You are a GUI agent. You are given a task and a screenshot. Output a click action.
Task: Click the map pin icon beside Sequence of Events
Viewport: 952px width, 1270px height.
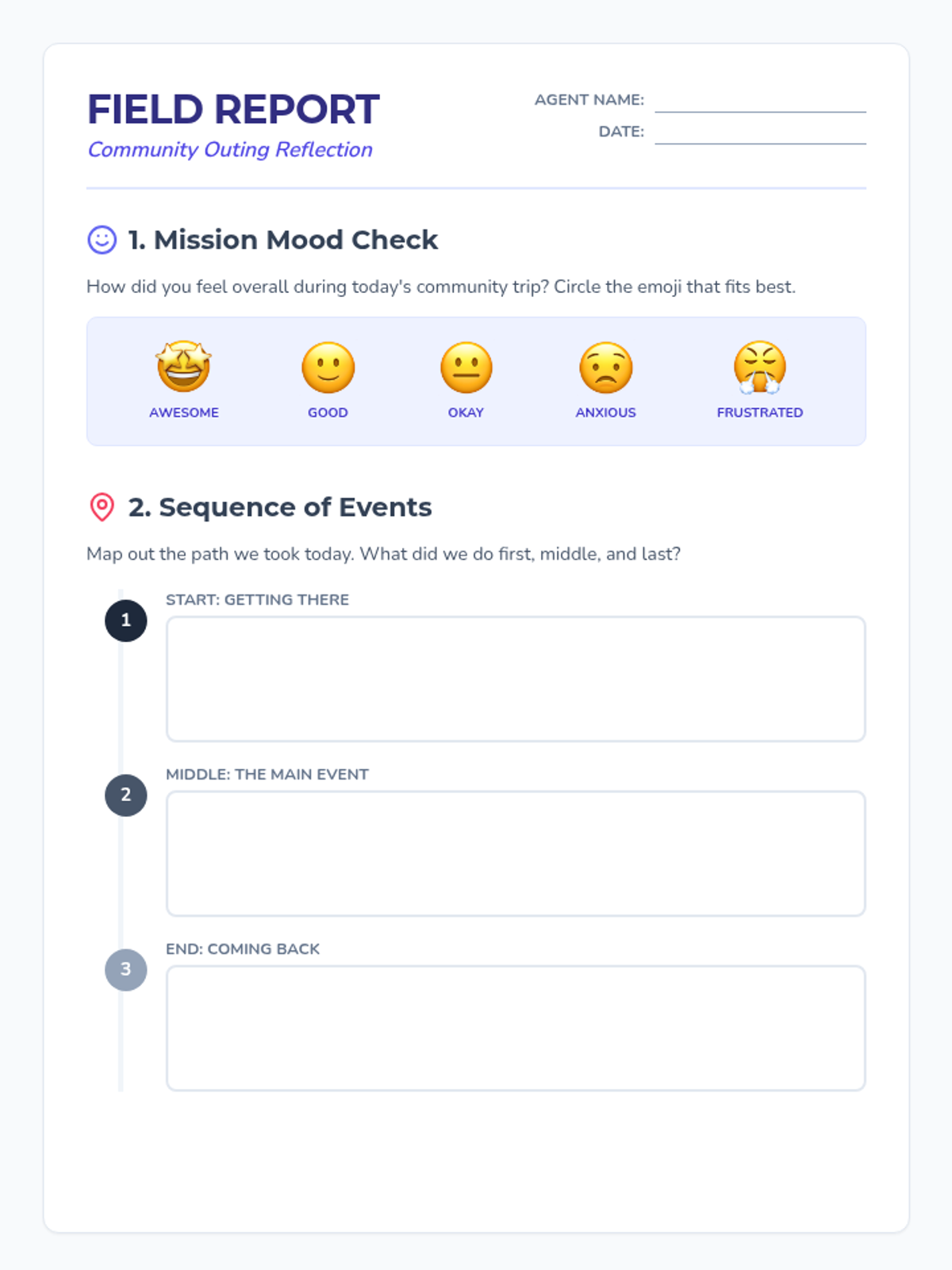pyautogui.click(x=102, y=507)
